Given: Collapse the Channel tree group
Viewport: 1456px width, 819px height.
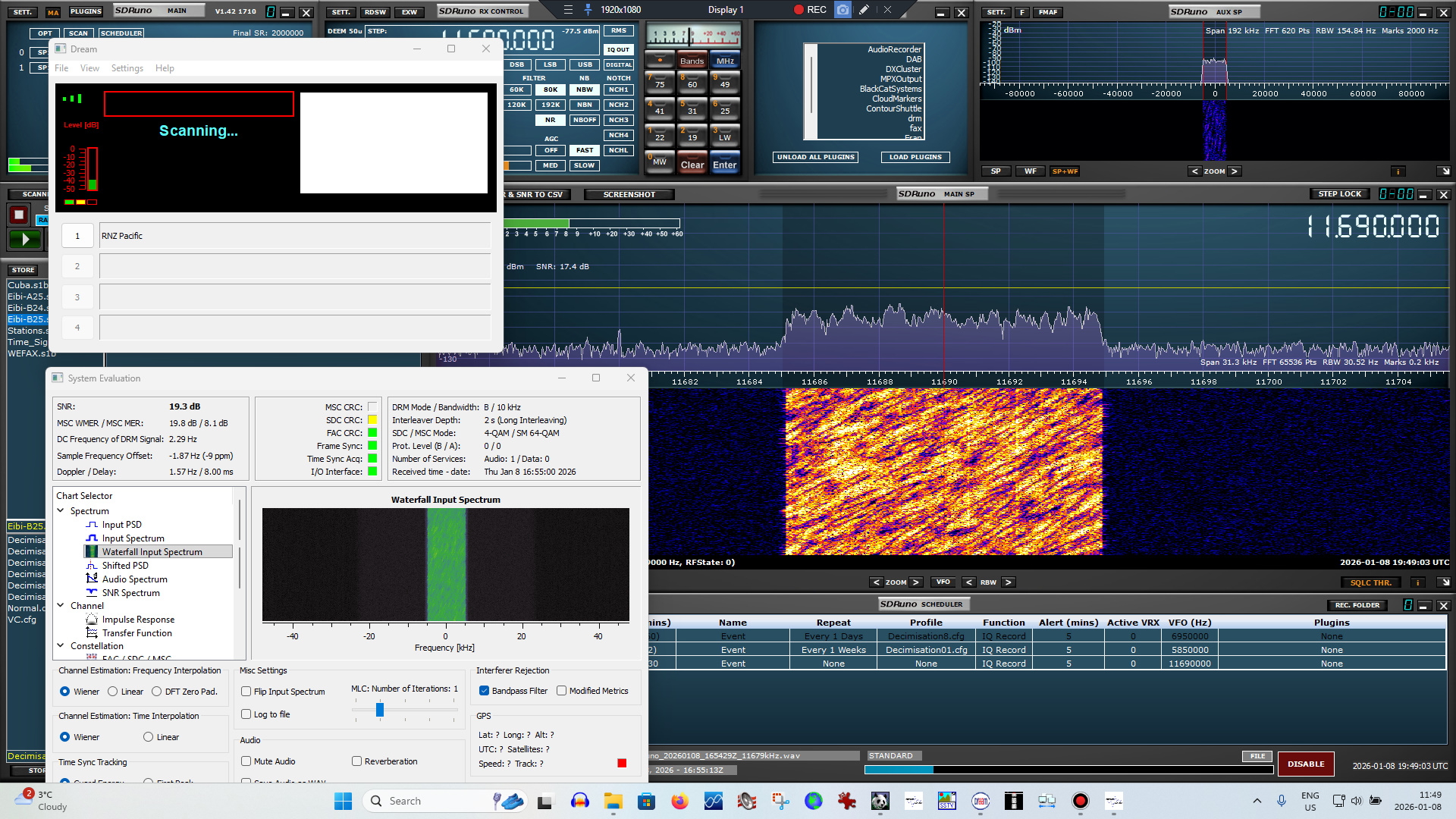Looking at the screenshot, I should point(61,606).
